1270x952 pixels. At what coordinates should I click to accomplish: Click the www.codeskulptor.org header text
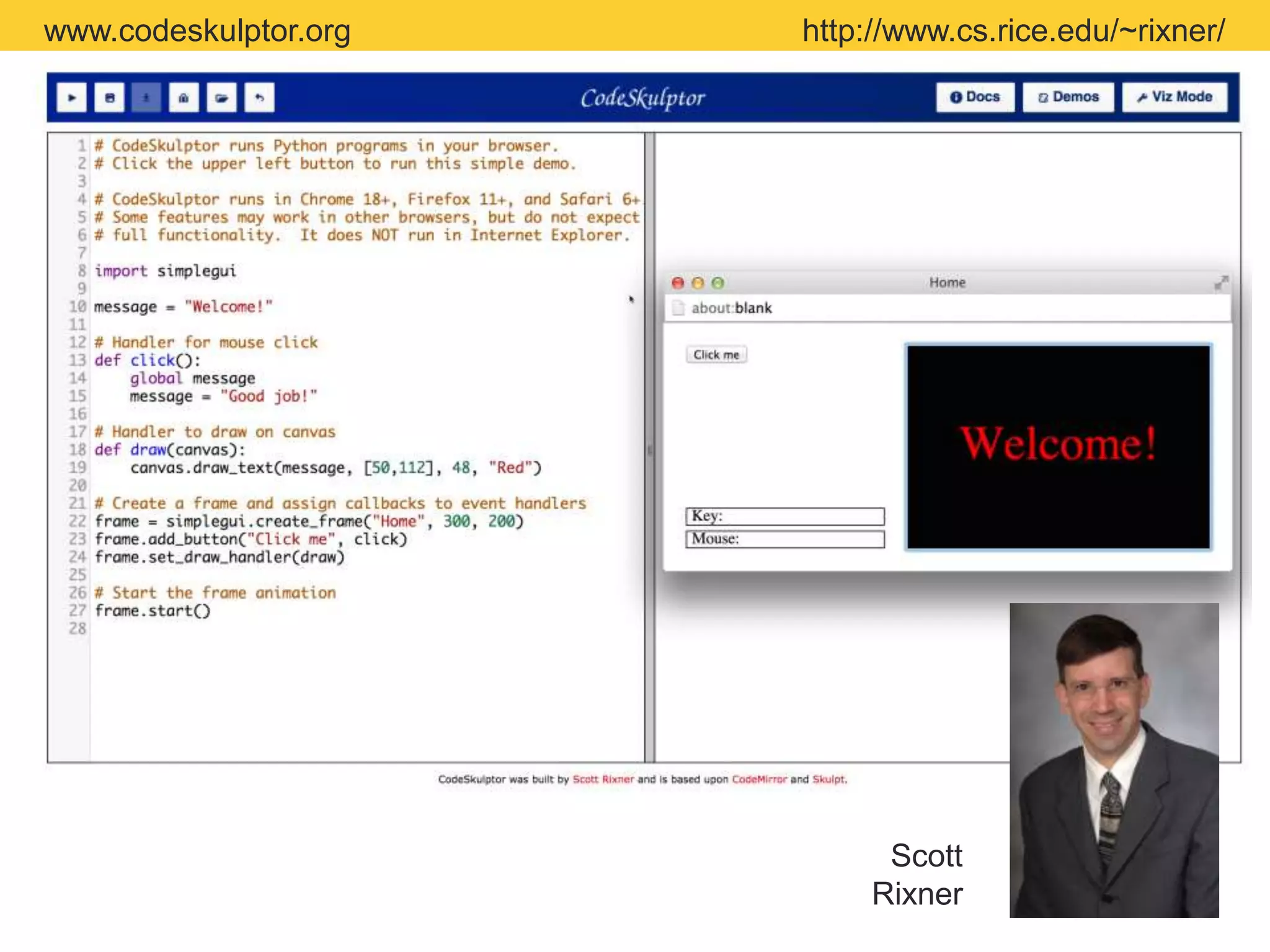(197, 31)
